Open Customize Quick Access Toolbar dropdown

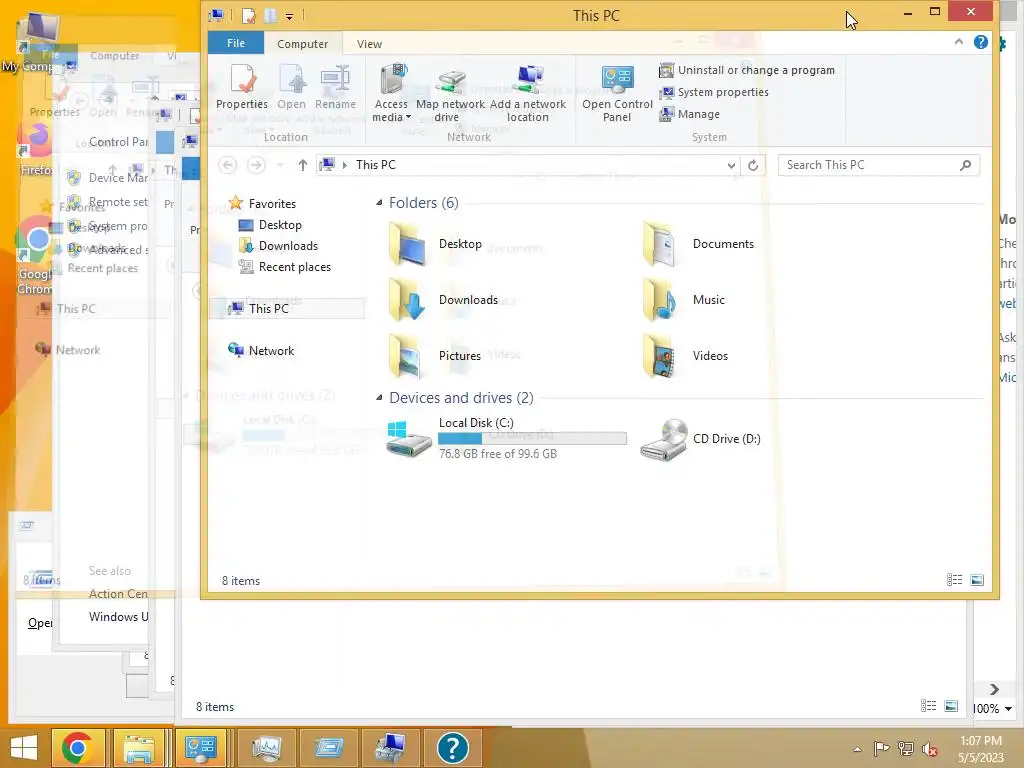tap(289, 16)
